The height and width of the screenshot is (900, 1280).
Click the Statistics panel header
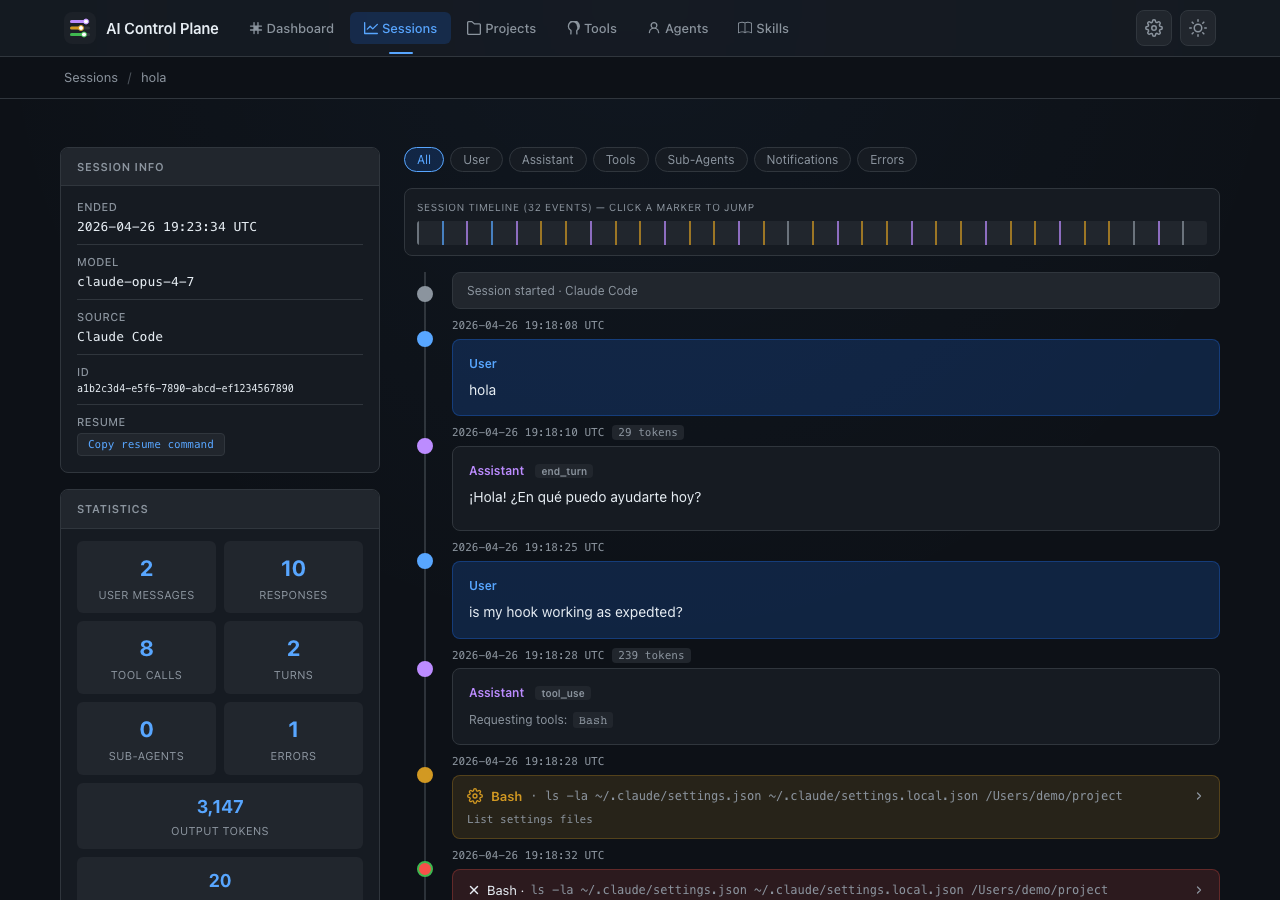(220, 509)
